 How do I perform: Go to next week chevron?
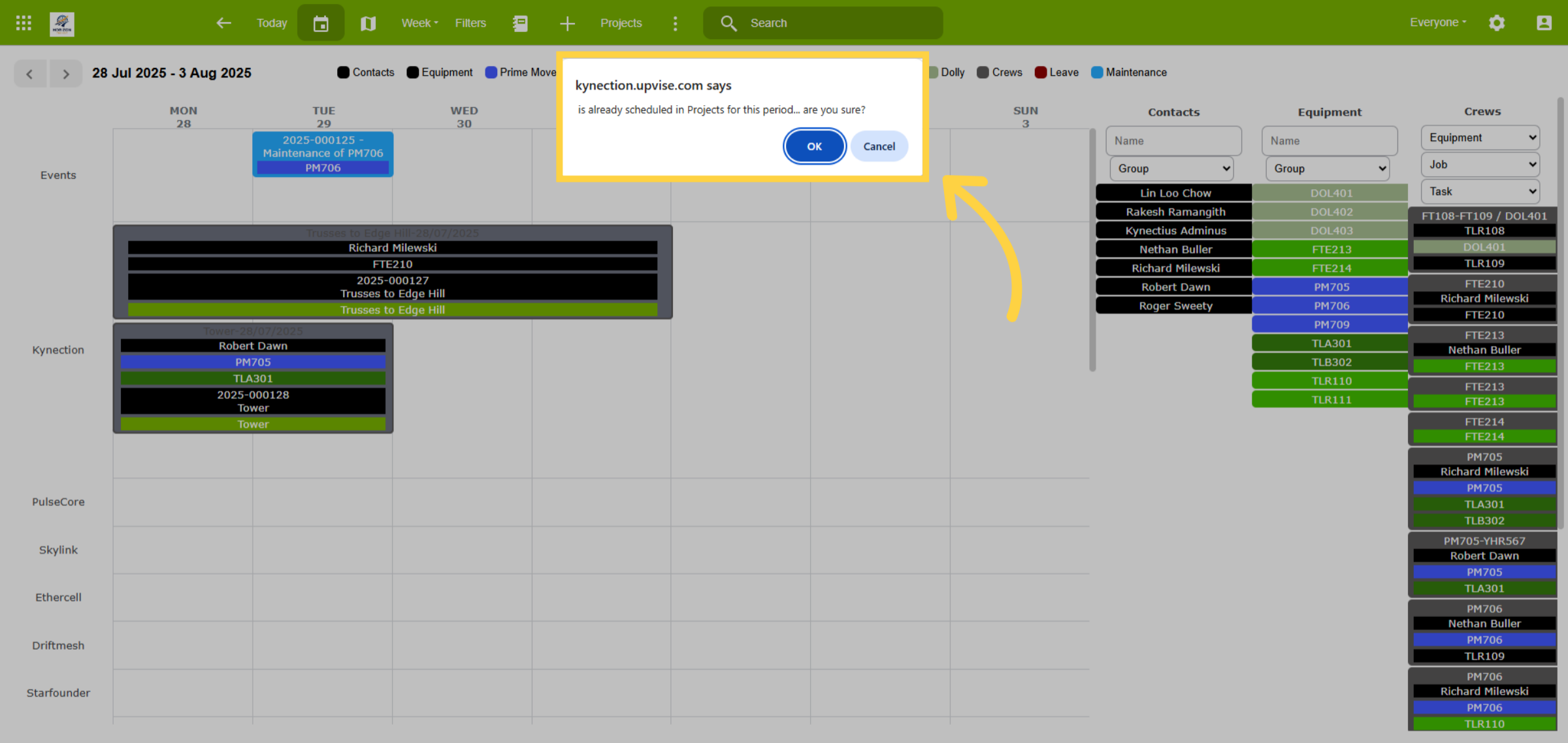coord(65,73)
